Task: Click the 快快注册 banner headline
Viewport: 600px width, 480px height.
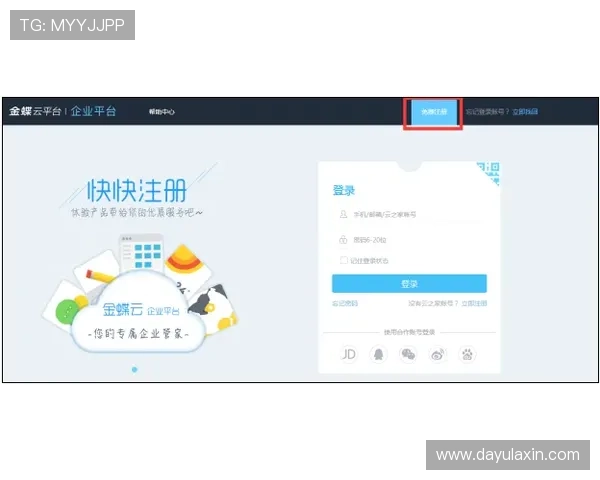Action: coord(137,190)
